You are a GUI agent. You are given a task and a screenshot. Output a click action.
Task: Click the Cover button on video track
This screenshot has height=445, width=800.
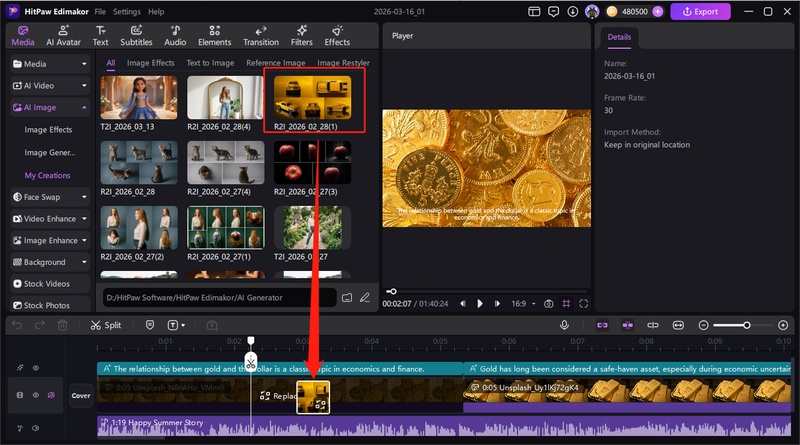81,395
